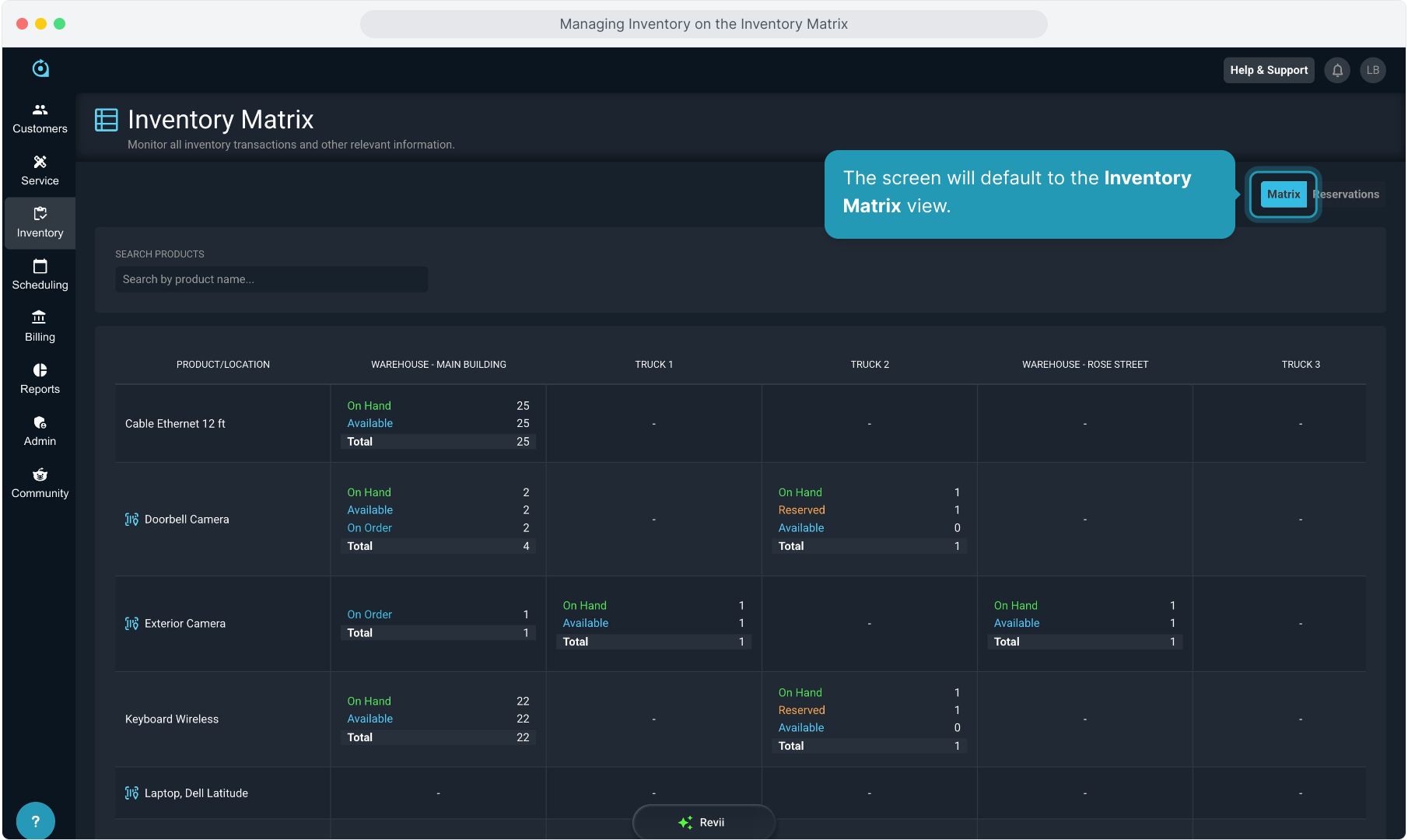Click the Laptop, Dell Latitude product name
1408x840 pixels.
196,793
